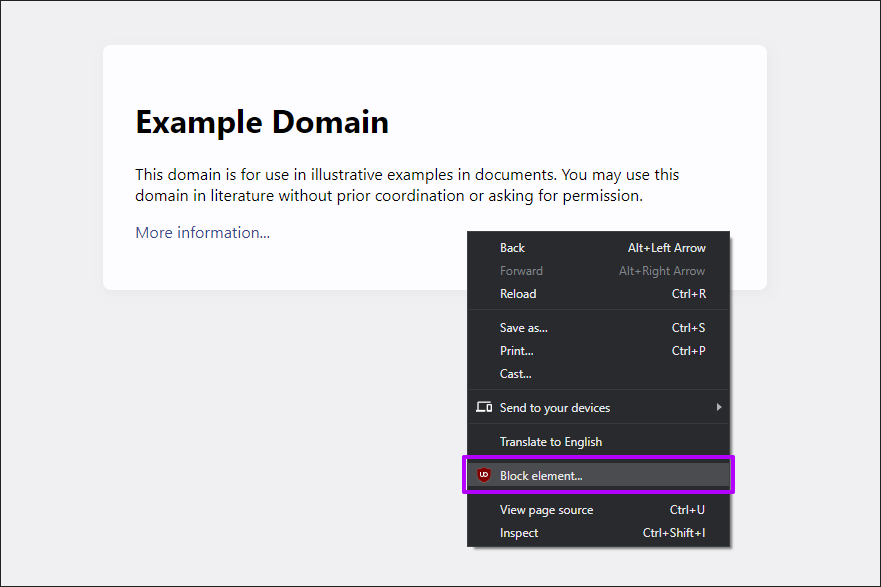The image size is (881, 587).
Task: Click the Example Domain heading
Action: [262, 122]
